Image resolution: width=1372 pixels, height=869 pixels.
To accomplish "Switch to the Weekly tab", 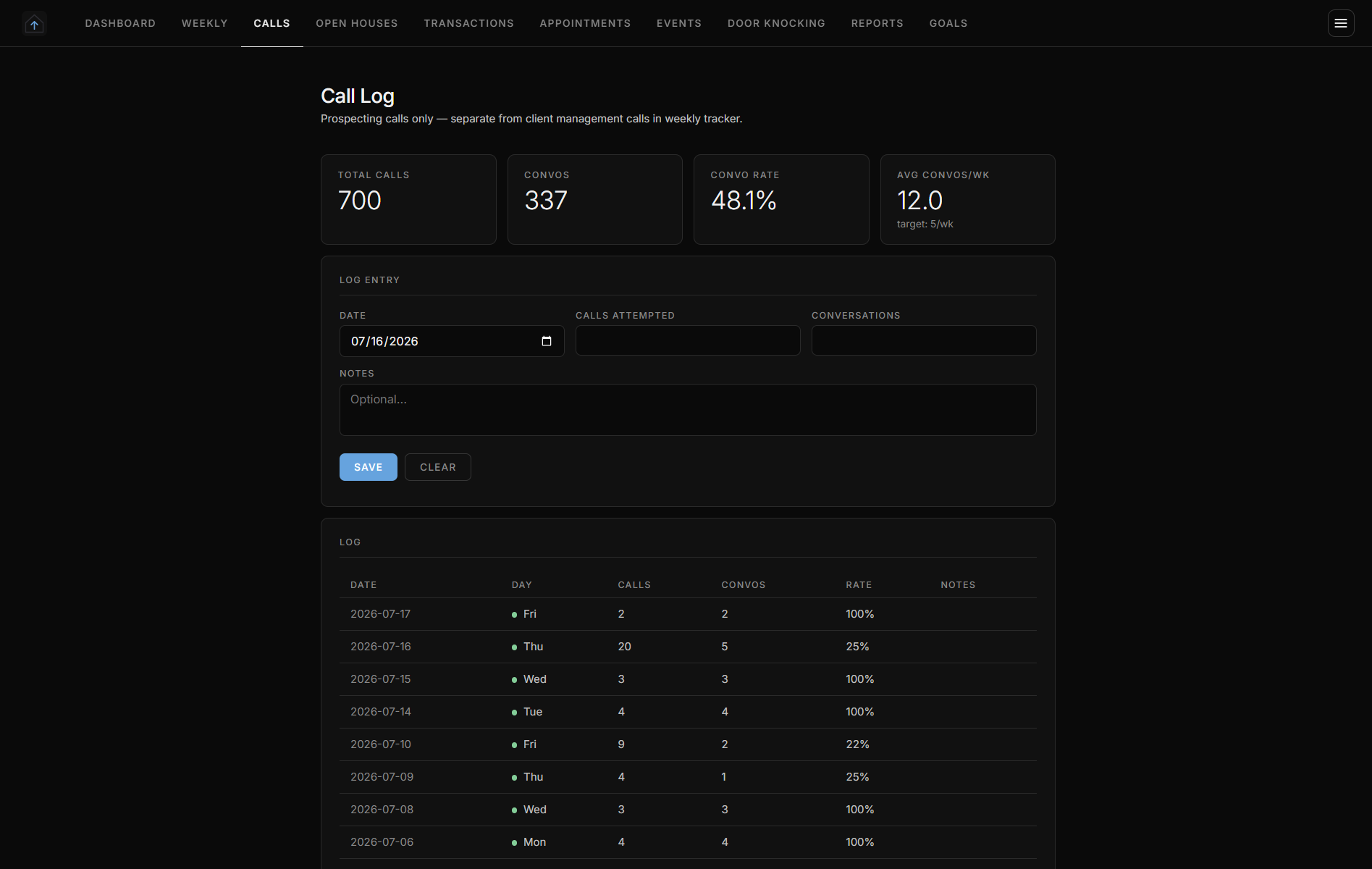I will [x=205, y=23].
